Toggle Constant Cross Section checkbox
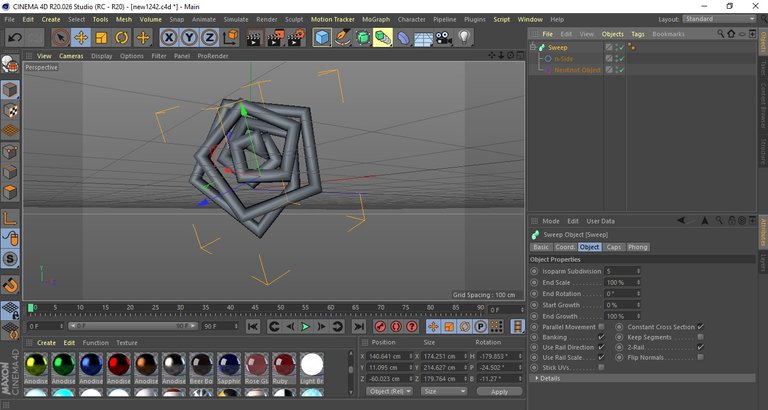The image size is (768, 410). pos(701,327)
